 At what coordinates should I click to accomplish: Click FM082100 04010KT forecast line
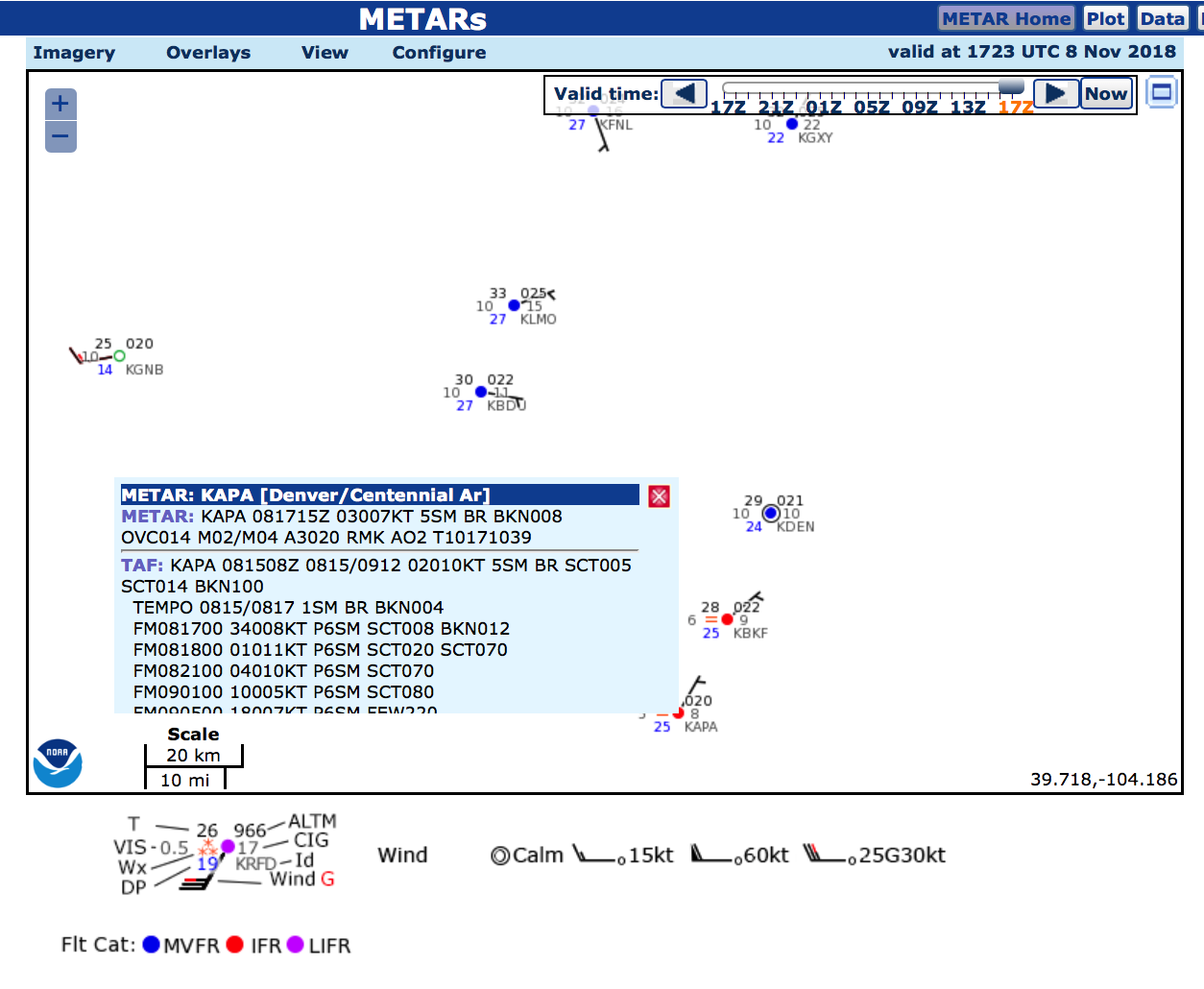[283, 671]
